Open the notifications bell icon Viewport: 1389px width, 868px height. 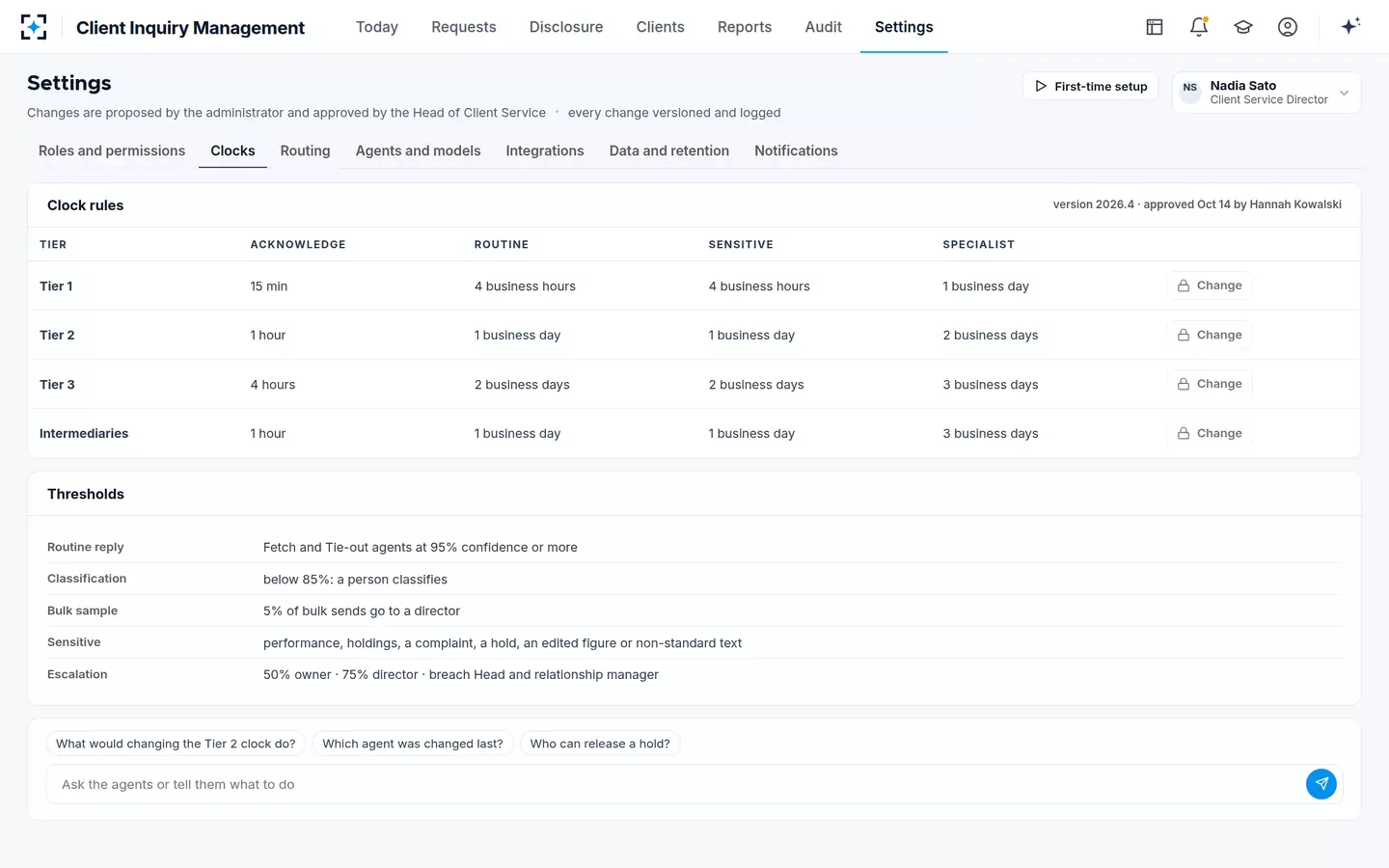[x=1199, y=27]
